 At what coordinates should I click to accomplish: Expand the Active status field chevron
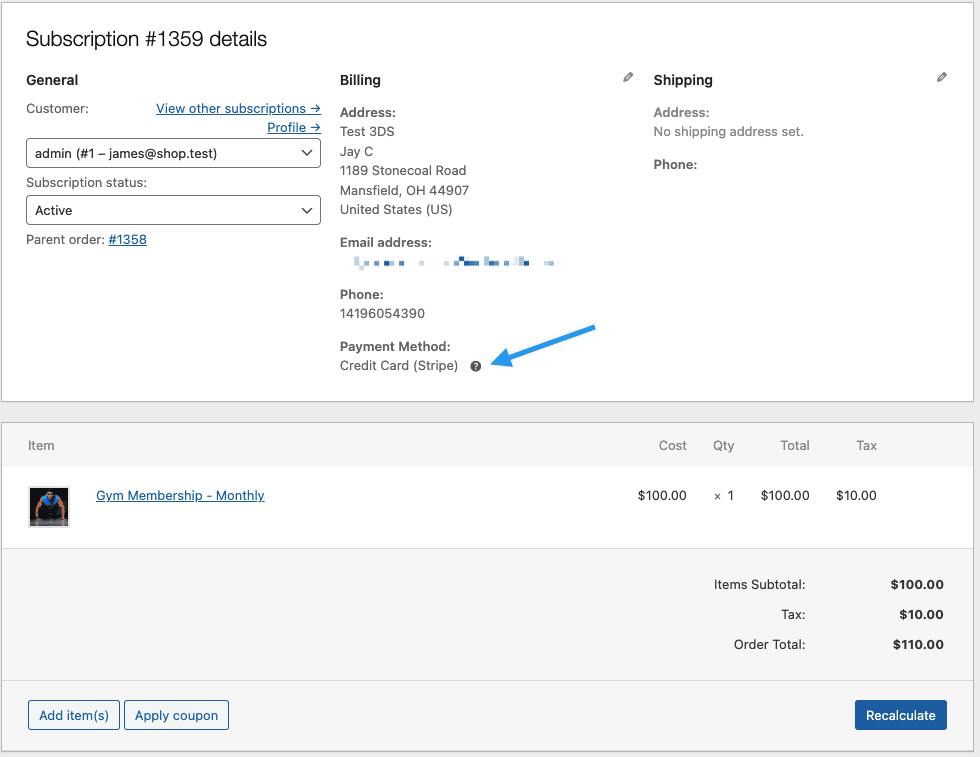coord(307,210)
